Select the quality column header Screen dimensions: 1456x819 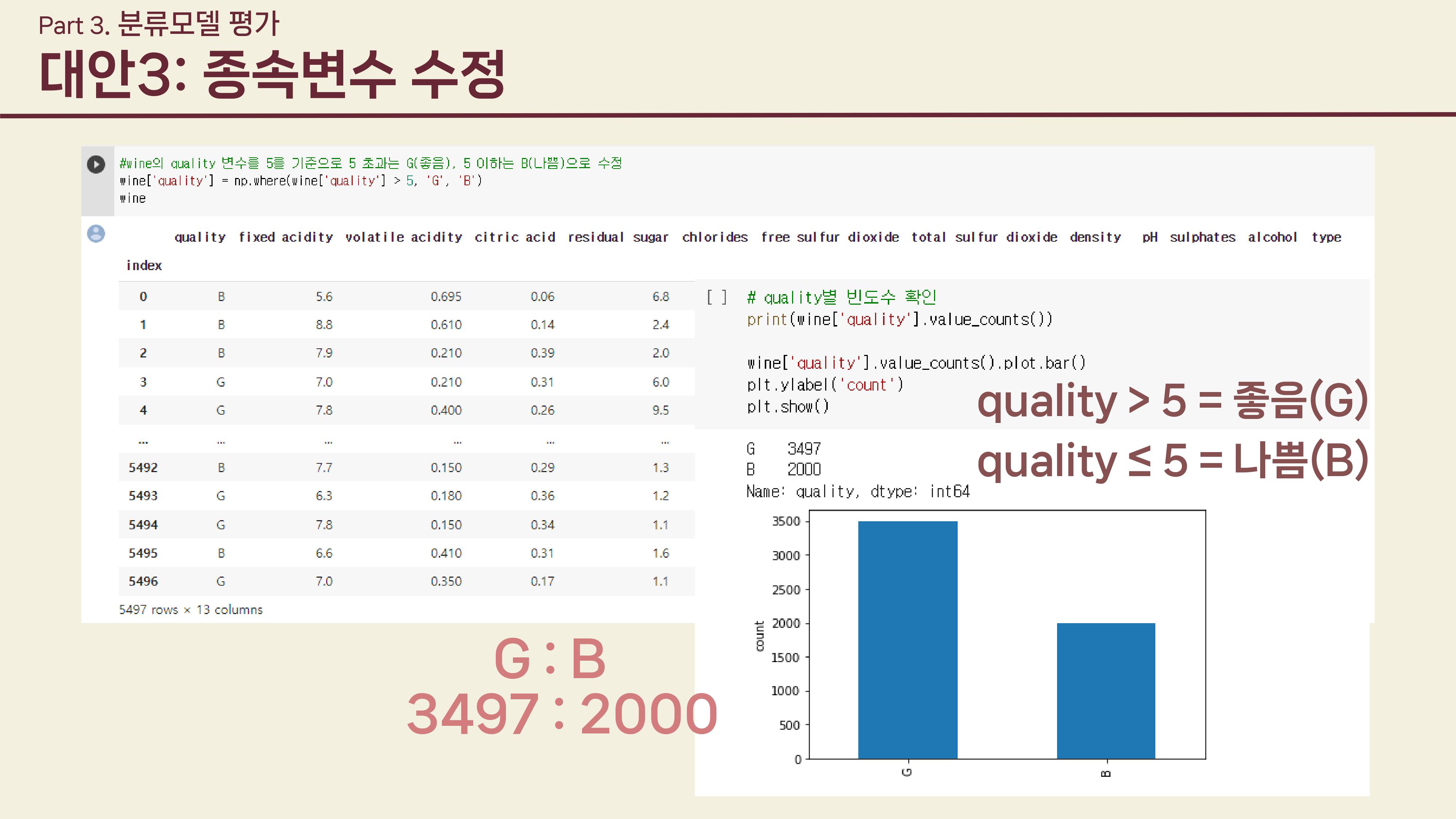[199, 237]
